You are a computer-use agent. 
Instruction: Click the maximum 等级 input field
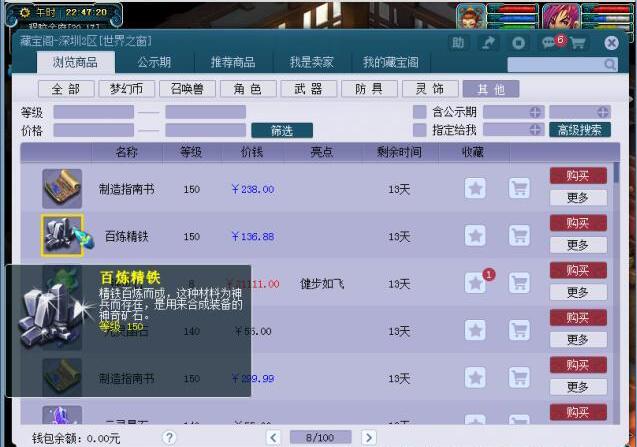206,112
